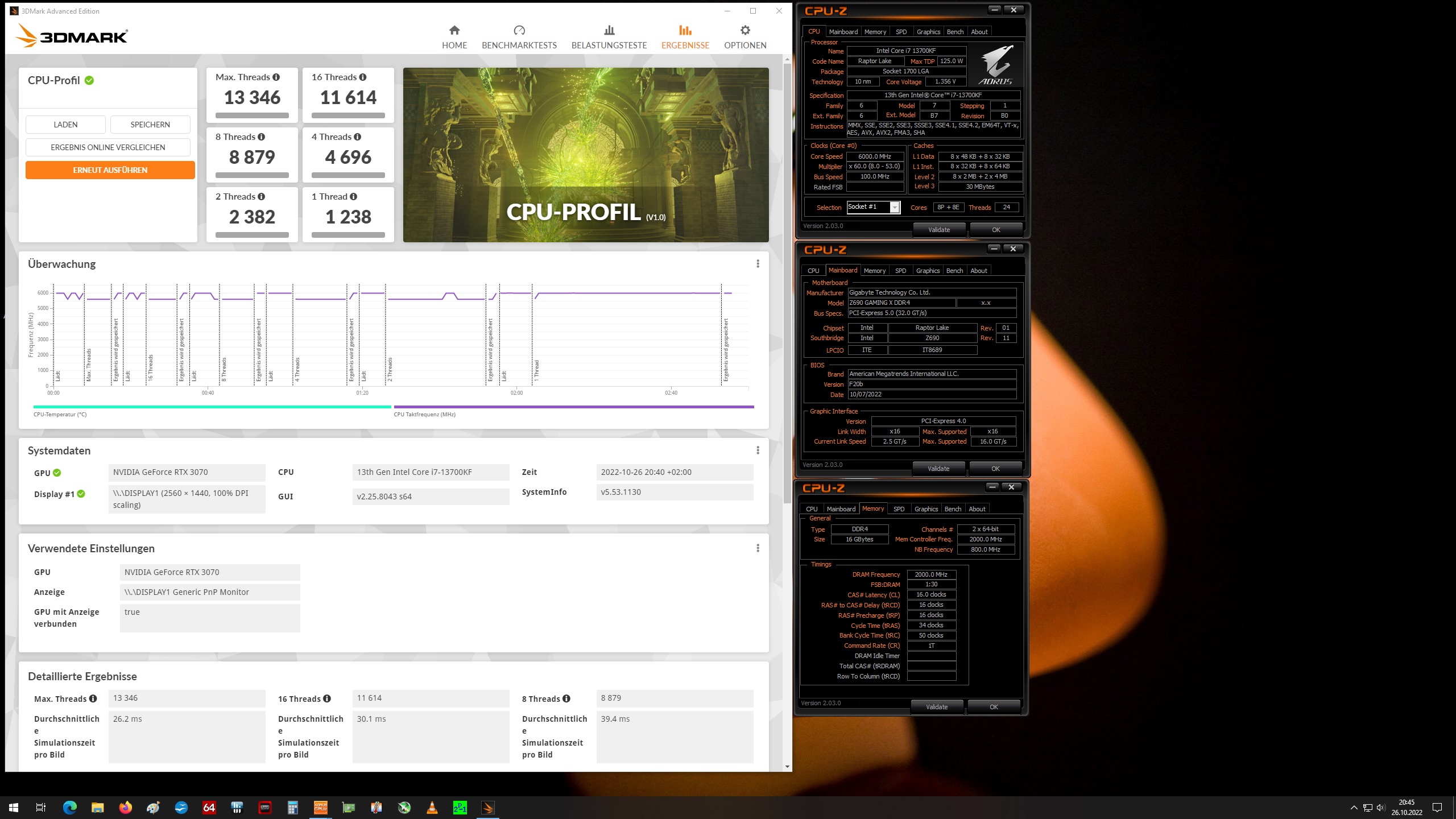Select the ERGEBNISSE results section
The image size is (1456, 819).
685,38
